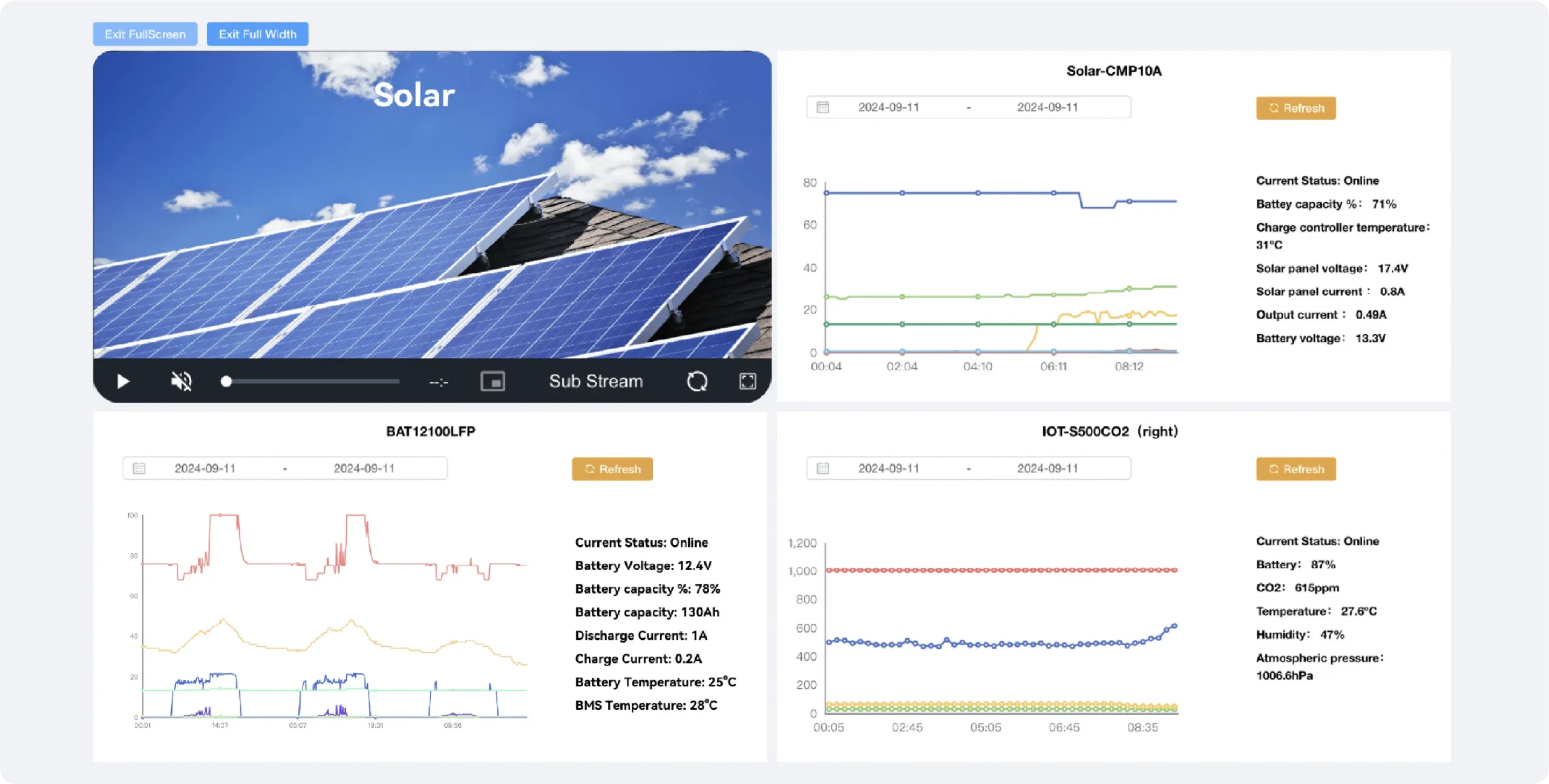Screen dimensions: 1549x784
Task: Open Solar-CMP10A start date field
Action: (888, 107)
